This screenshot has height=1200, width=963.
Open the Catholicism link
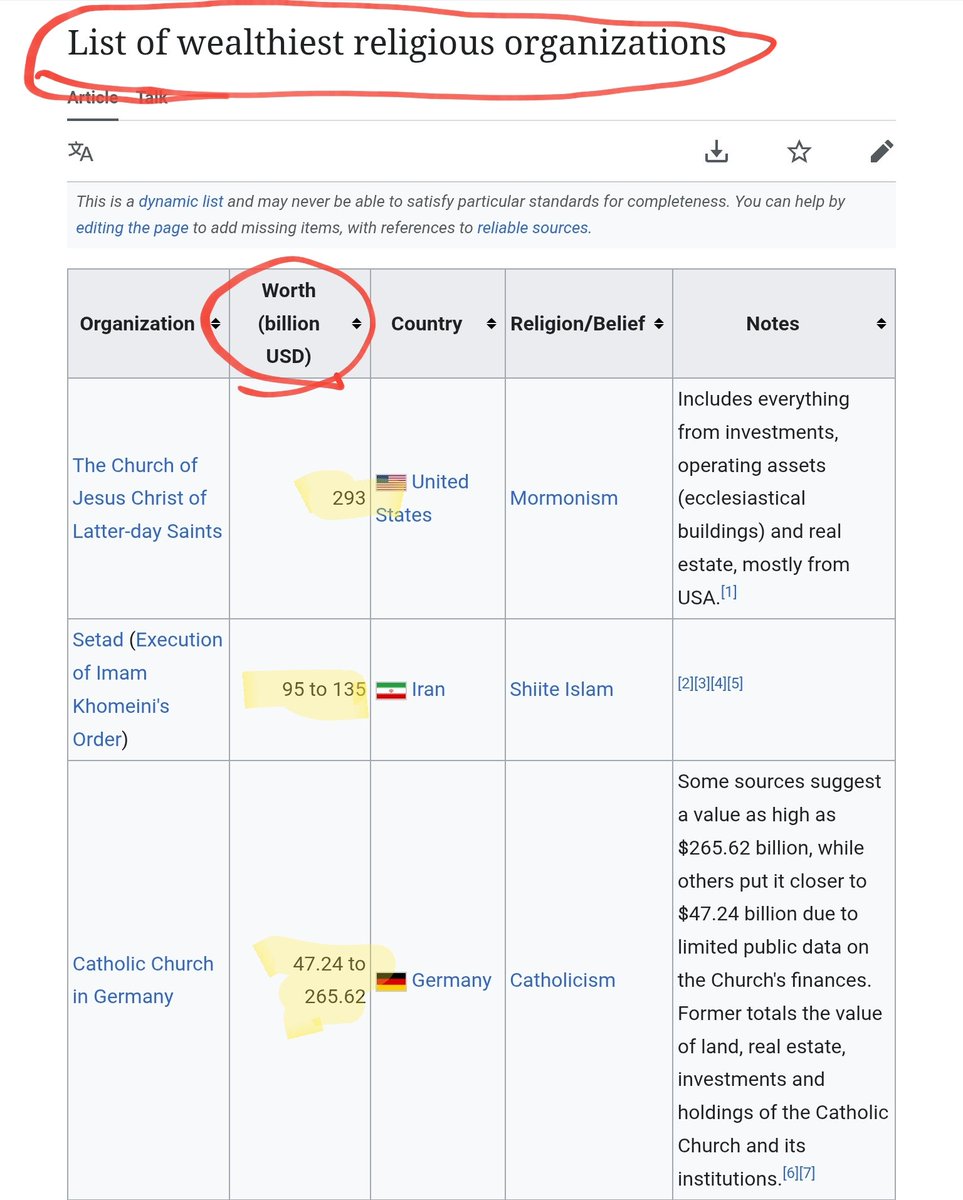(x=563, y=980)
